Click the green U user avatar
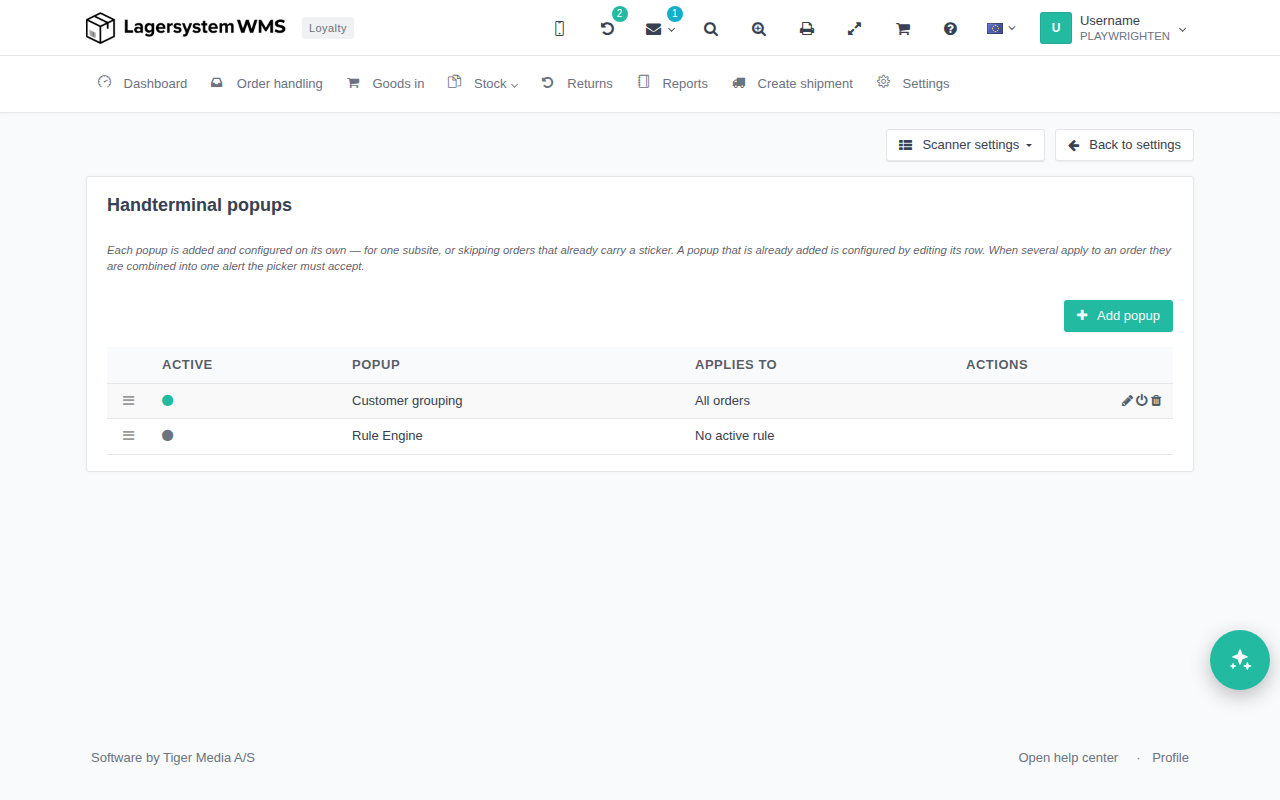This screenshot has height=800, width=1280. [1056, 28]
